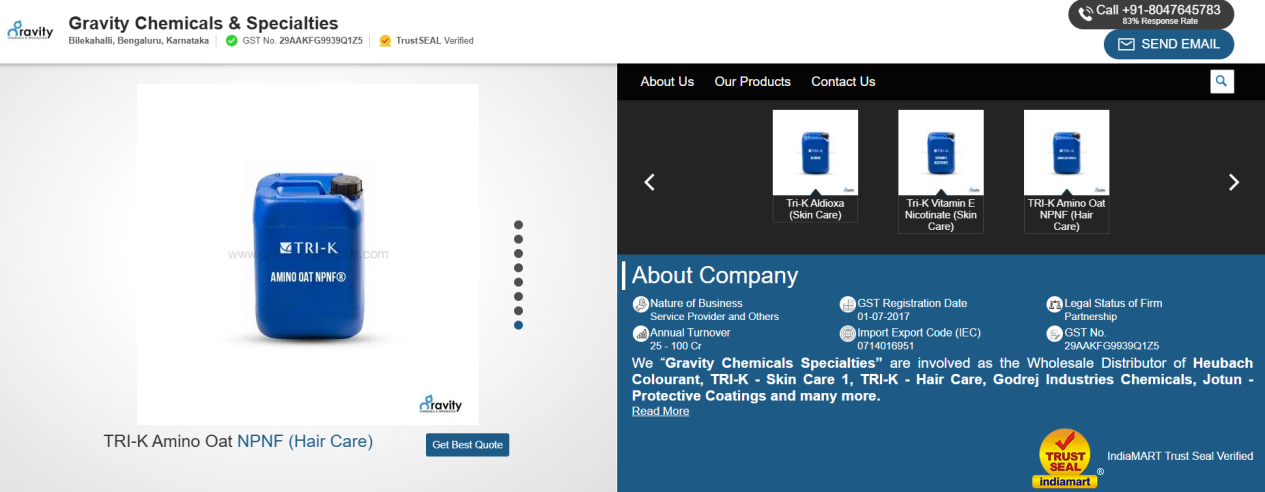The image size is (1265, 492).
Task: Open the search magnifier icon
Action: click(x=1221, y=81)
